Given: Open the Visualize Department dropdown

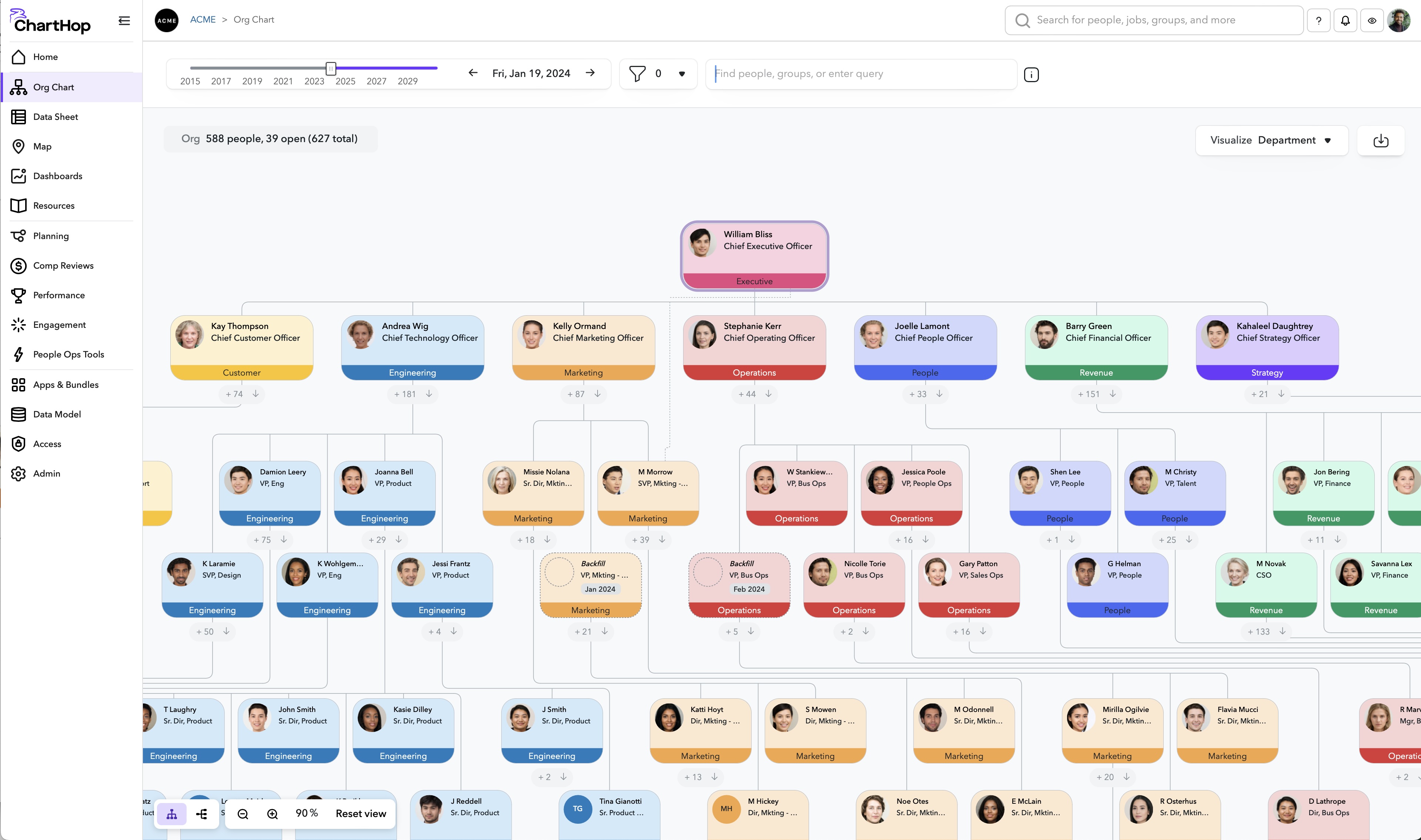Looking at the screenshot, I should pos(1272,140).
